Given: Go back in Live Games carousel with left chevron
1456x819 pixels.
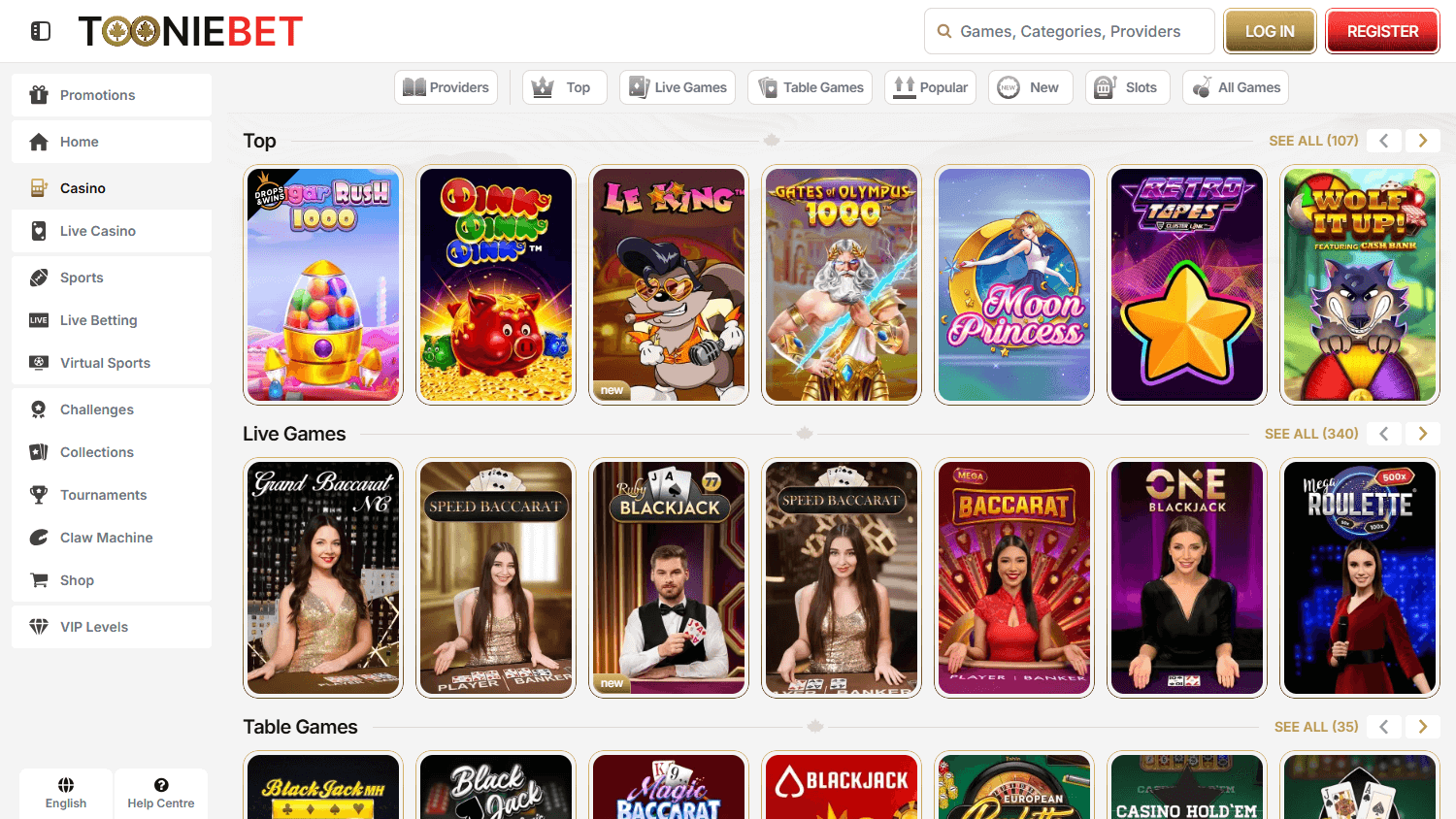Looking at the screenshot, I should point(1383,434).
